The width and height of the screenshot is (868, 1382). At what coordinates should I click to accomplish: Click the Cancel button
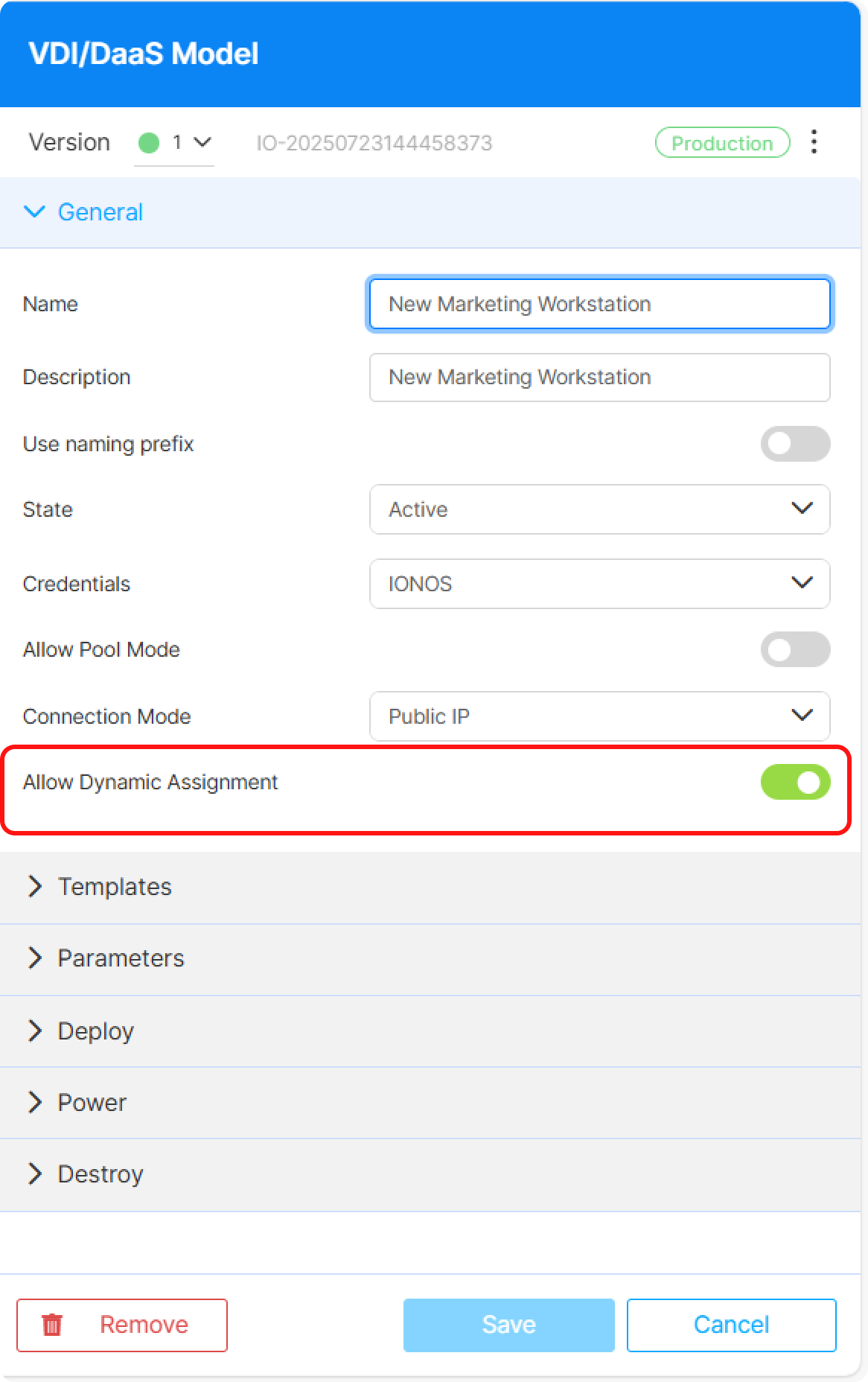(731, 1325)
